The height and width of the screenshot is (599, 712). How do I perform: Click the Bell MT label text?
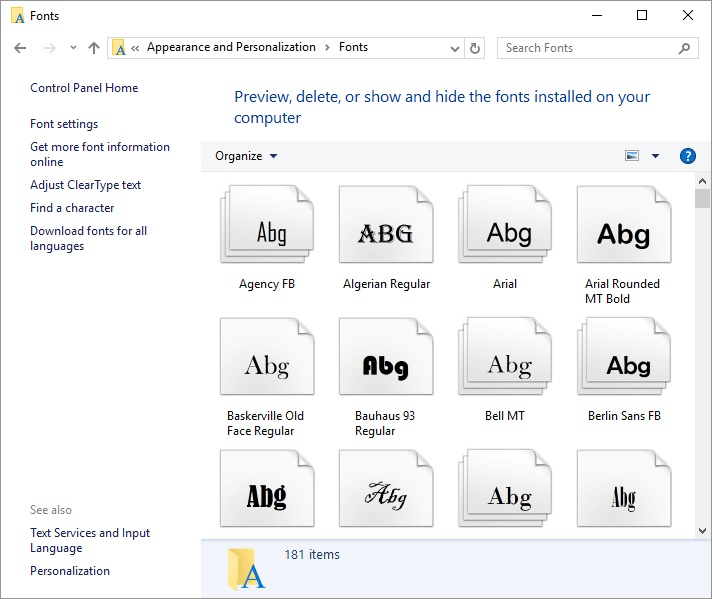[505, 416]
